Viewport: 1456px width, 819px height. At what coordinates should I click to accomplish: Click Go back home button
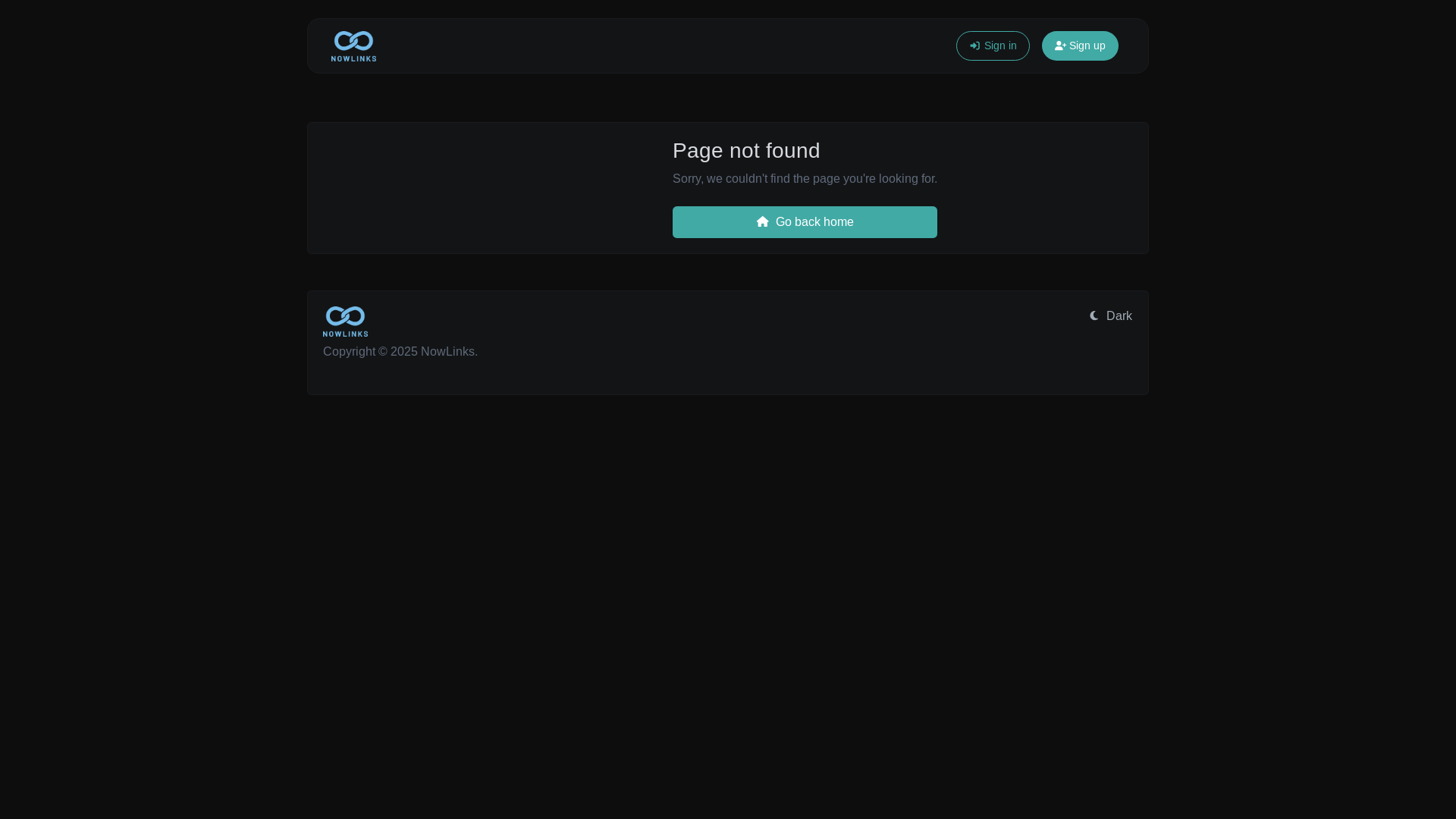[x=805, y=222]
